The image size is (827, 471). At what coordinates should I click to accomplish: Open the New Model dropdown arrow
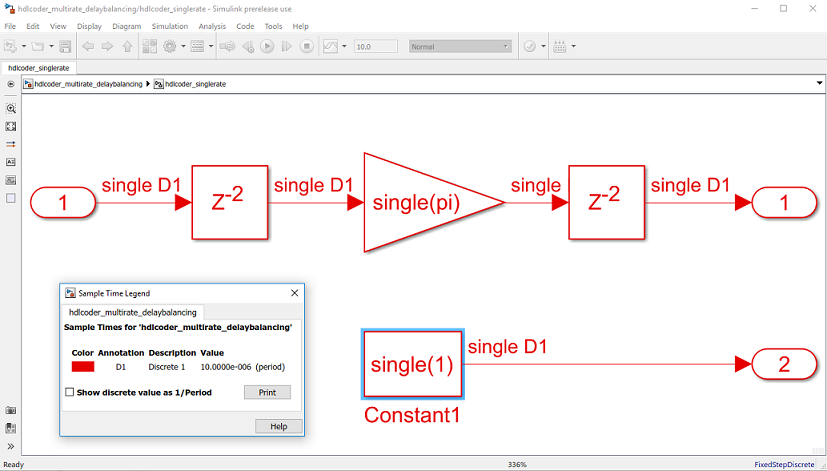pyautogui.click(x=24, y=46)
